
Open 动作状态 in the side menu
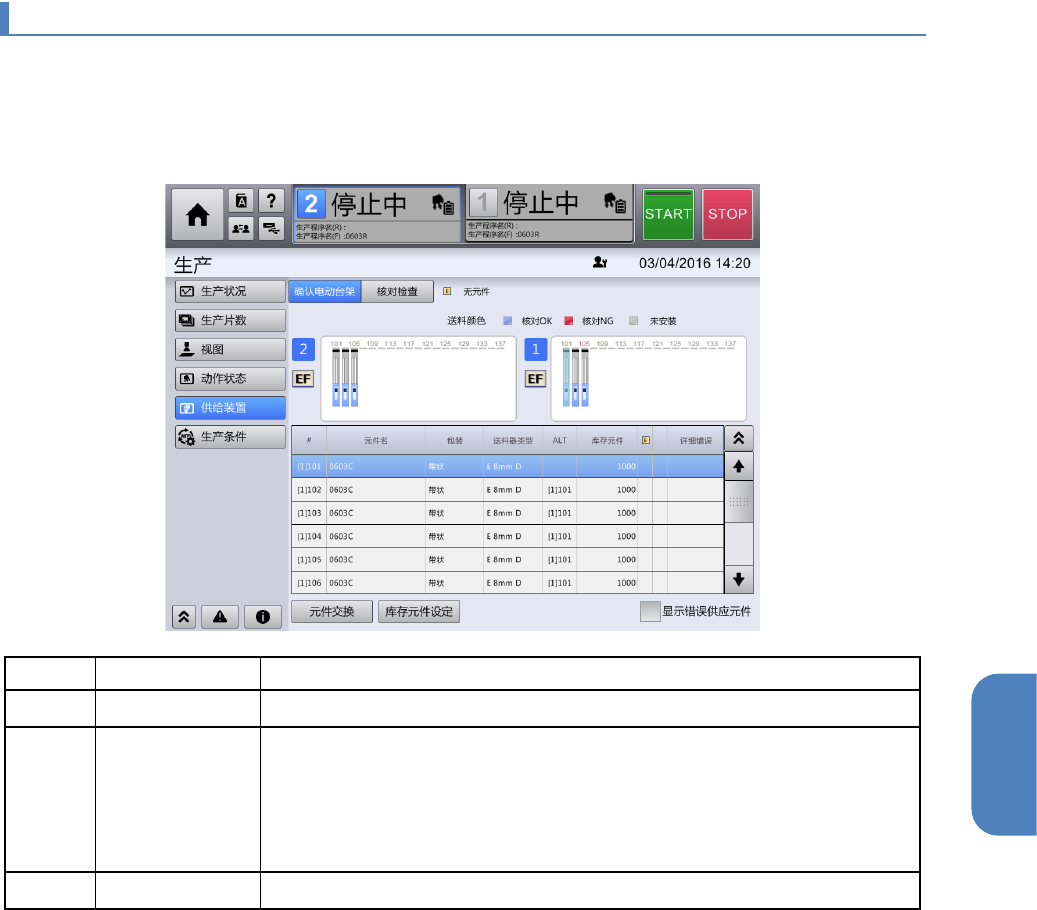pos(230,378)
